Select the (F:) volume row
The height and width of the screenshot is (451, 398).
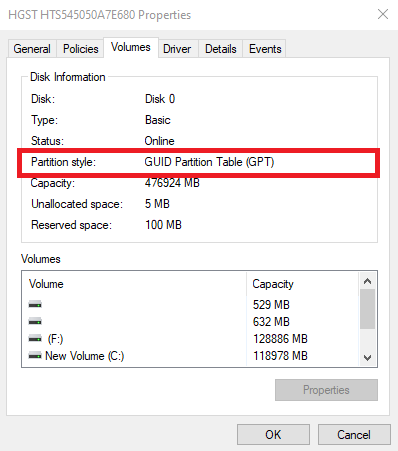pos(190,339)
